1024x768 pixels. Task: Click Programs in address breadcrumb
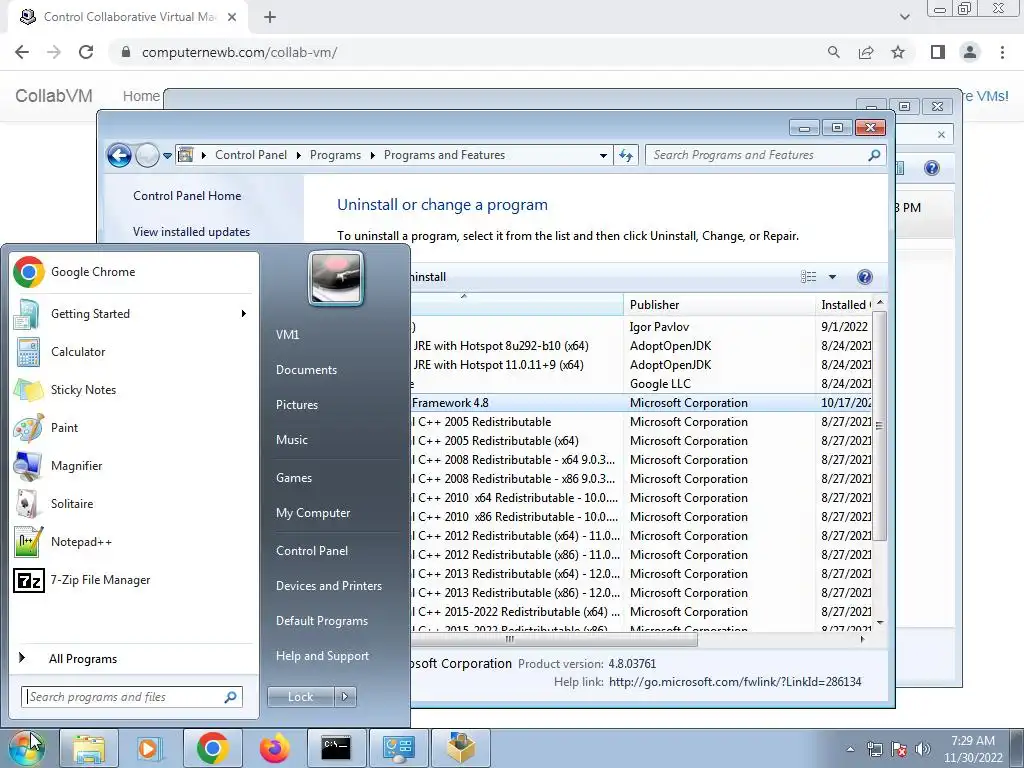point(335,155)
